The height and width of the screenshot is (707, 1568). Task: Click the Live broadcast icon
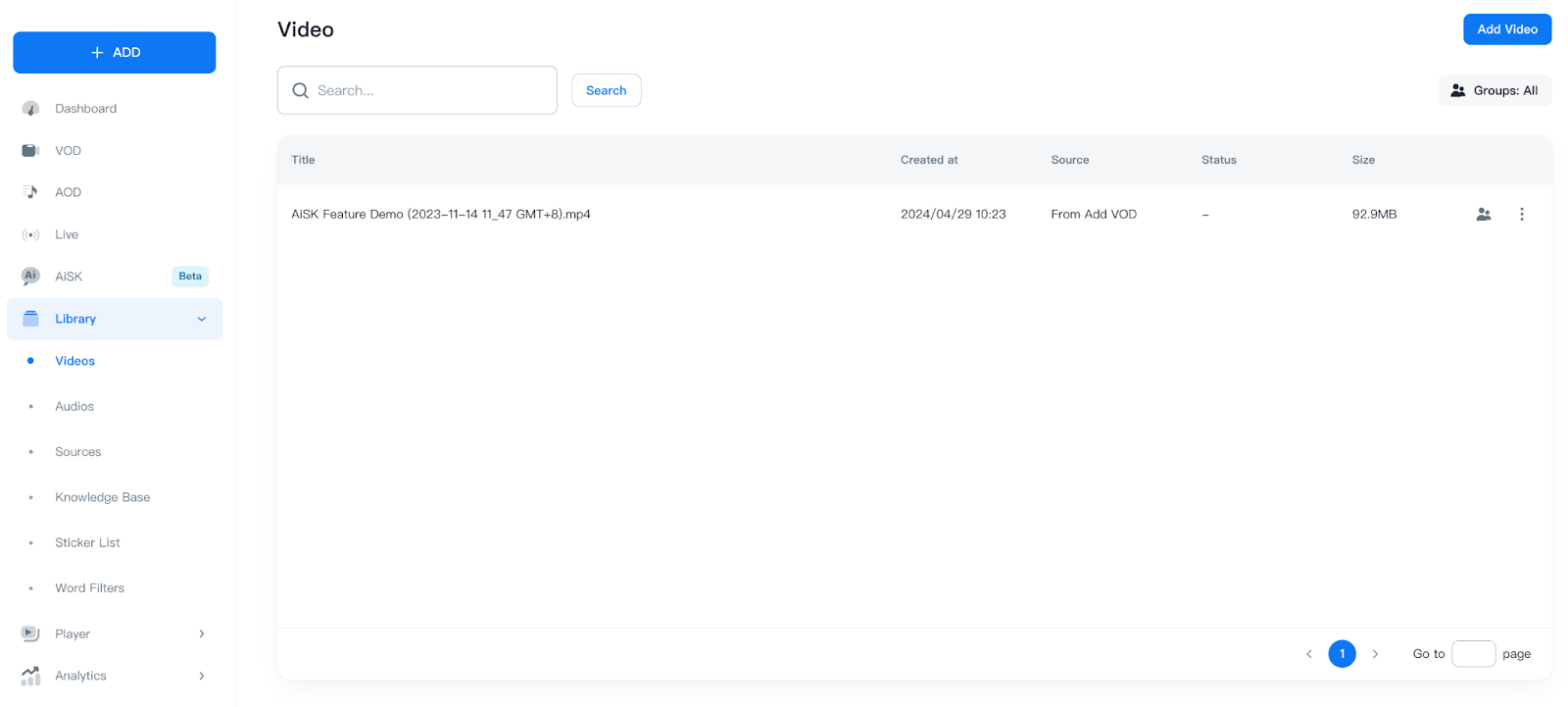pos(30,234)
